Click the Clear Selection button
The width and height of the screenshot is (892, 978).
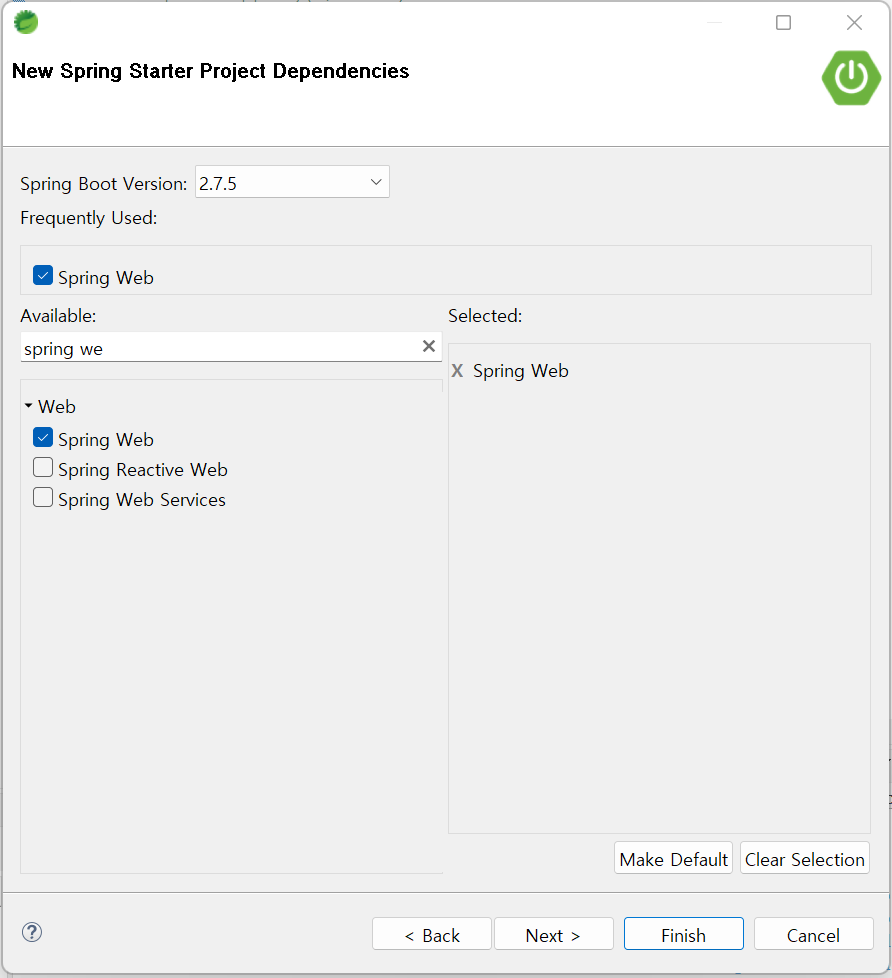coord(805,858)
